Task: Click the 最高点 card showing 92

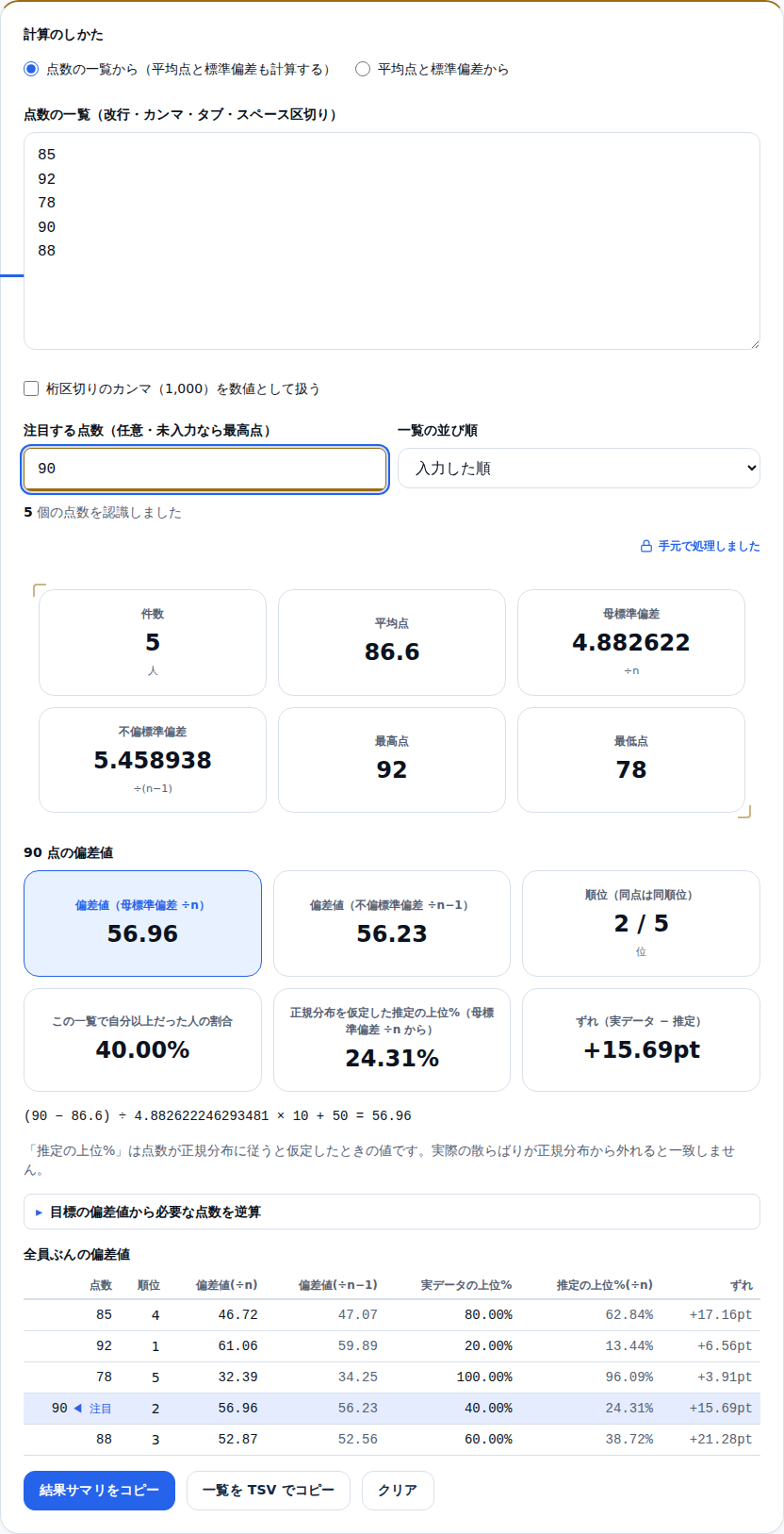Action: [x=392, y=760]
